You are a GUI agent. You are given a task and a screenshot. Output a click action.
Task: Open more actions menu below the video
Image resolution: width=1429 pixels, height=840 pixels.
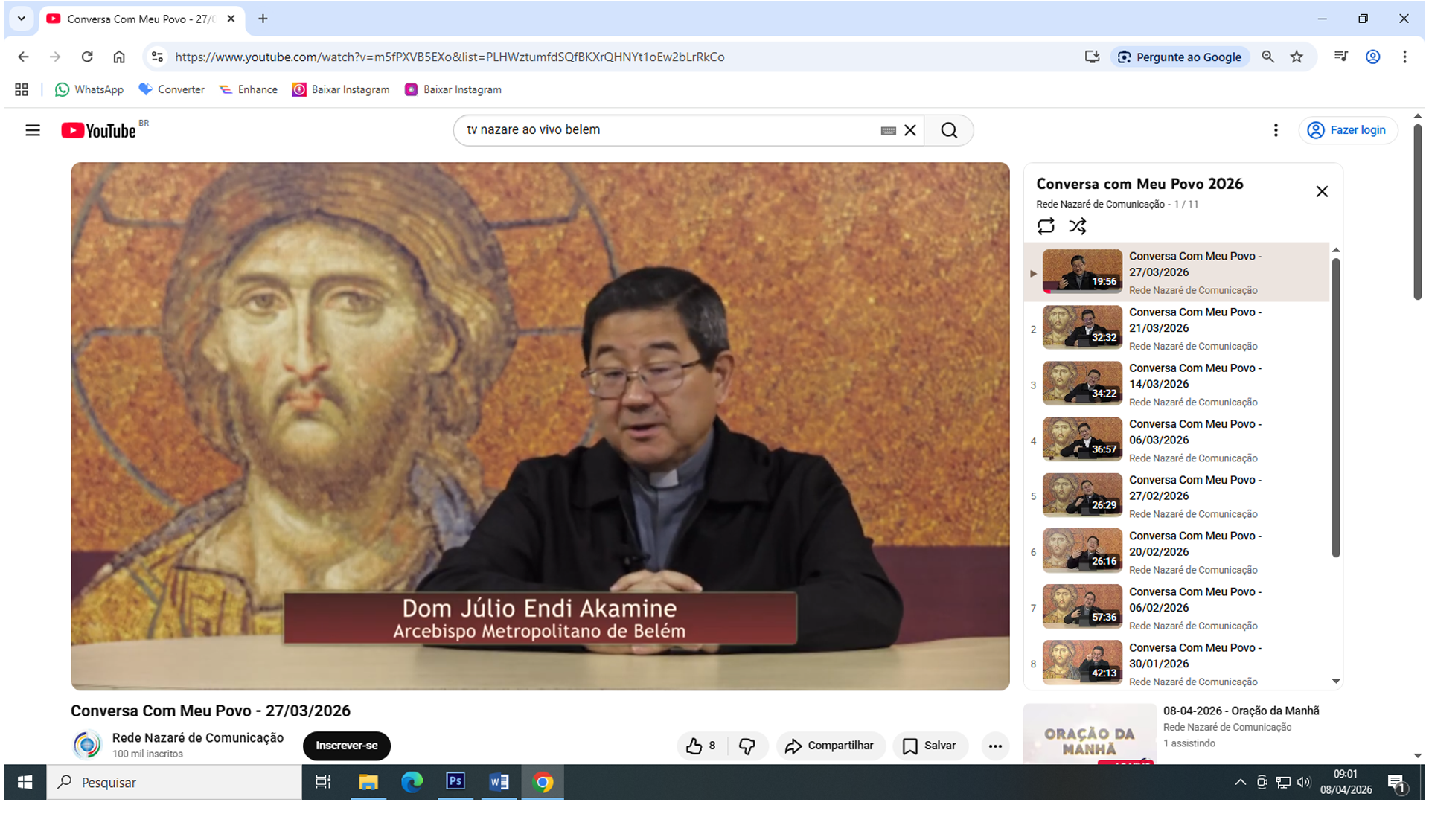coord(995,746)
